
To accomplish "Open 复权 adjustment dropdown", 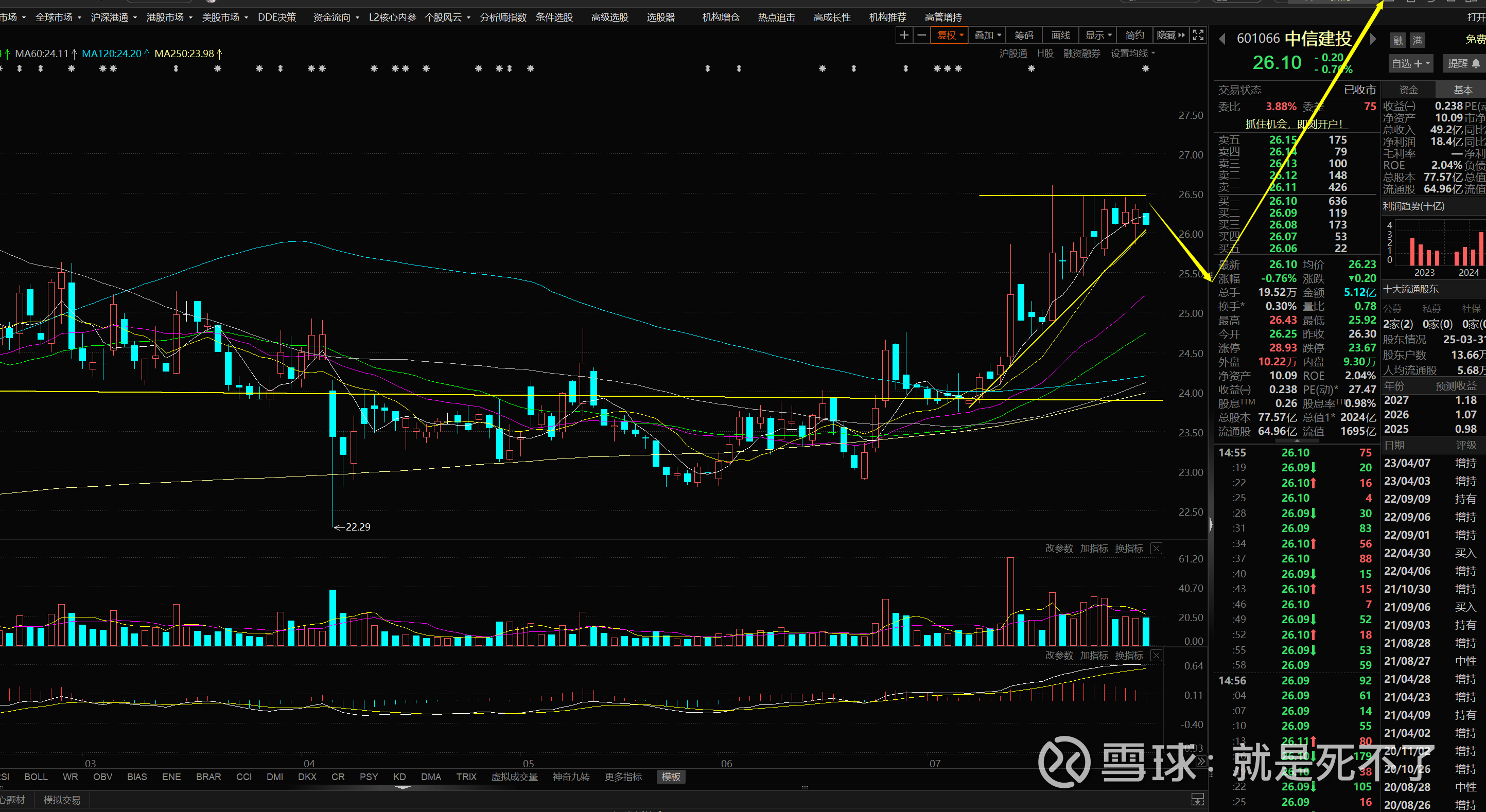I will tap(950, 35).
